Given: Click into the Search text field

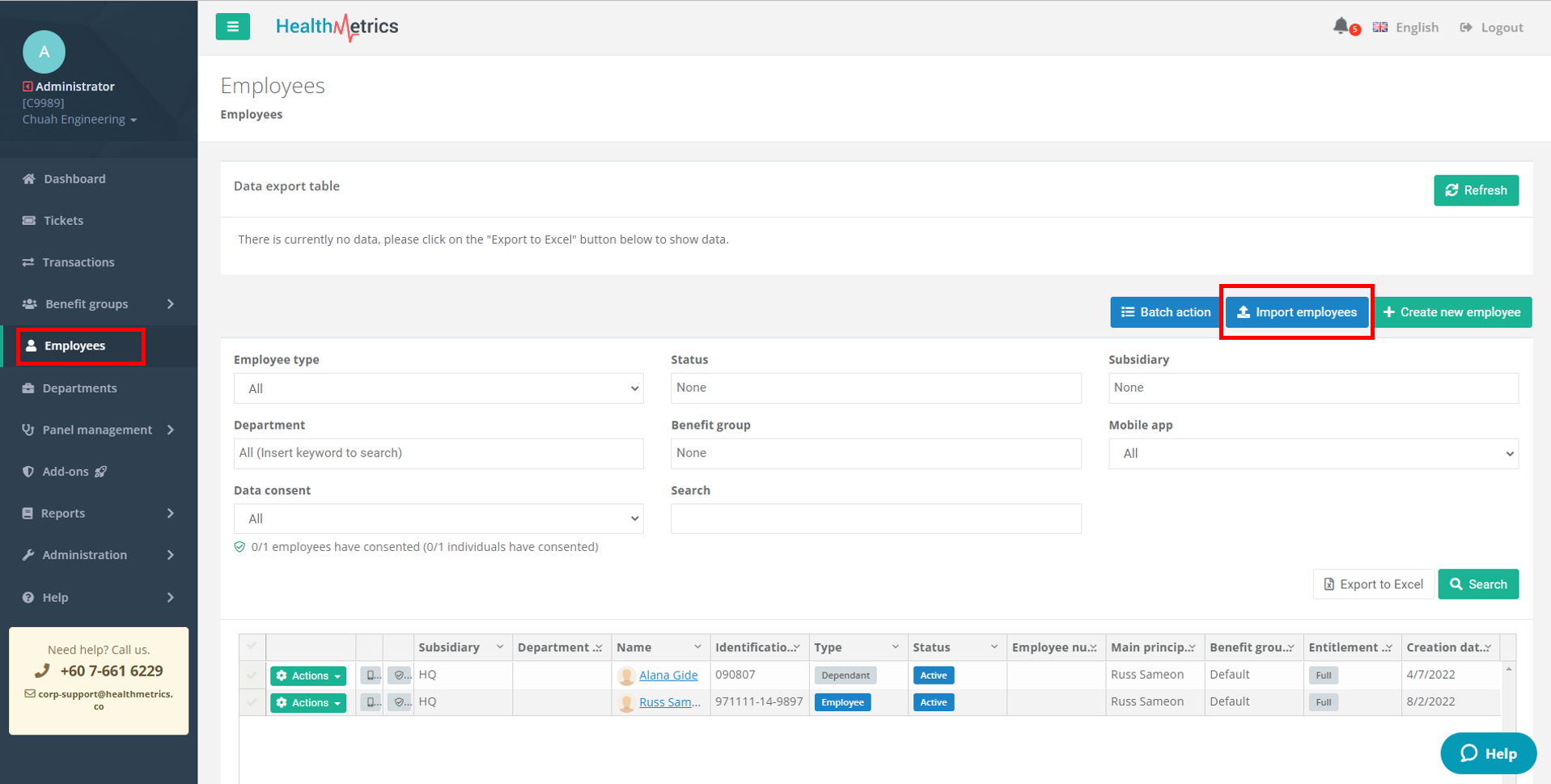Looking at the screenshot, I should pos(875,519).
